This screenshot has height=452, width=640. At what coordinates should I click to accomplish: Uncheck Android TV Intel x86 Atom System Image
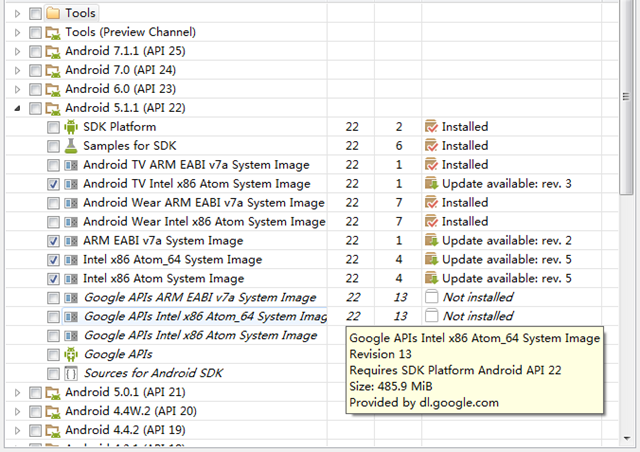pos(53,184)
